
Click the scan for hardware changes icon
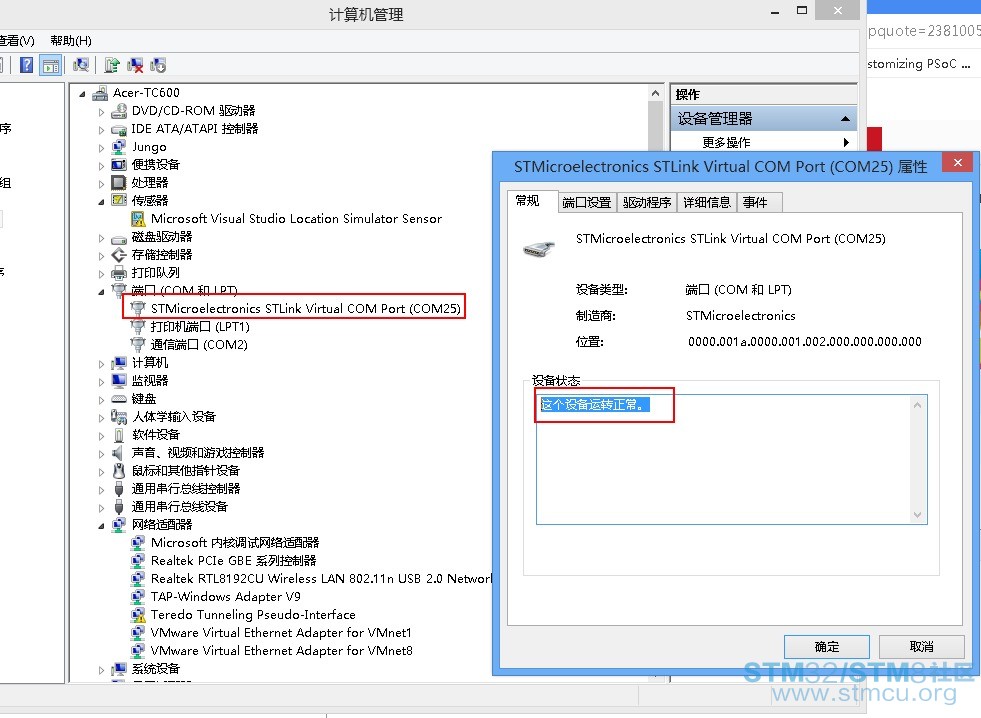81,65
